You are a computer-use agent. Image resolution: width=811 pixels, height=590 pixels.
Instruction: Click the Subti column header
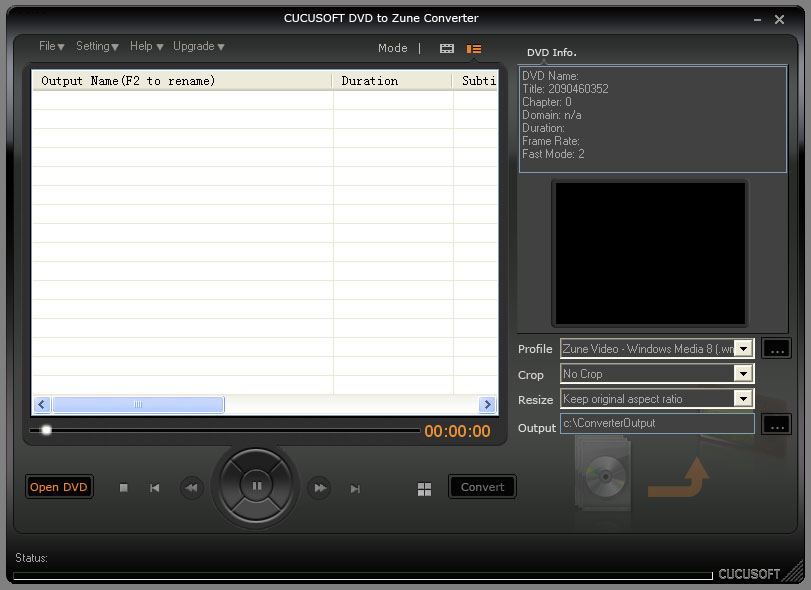pyautogui.click(x=475, y=81)
